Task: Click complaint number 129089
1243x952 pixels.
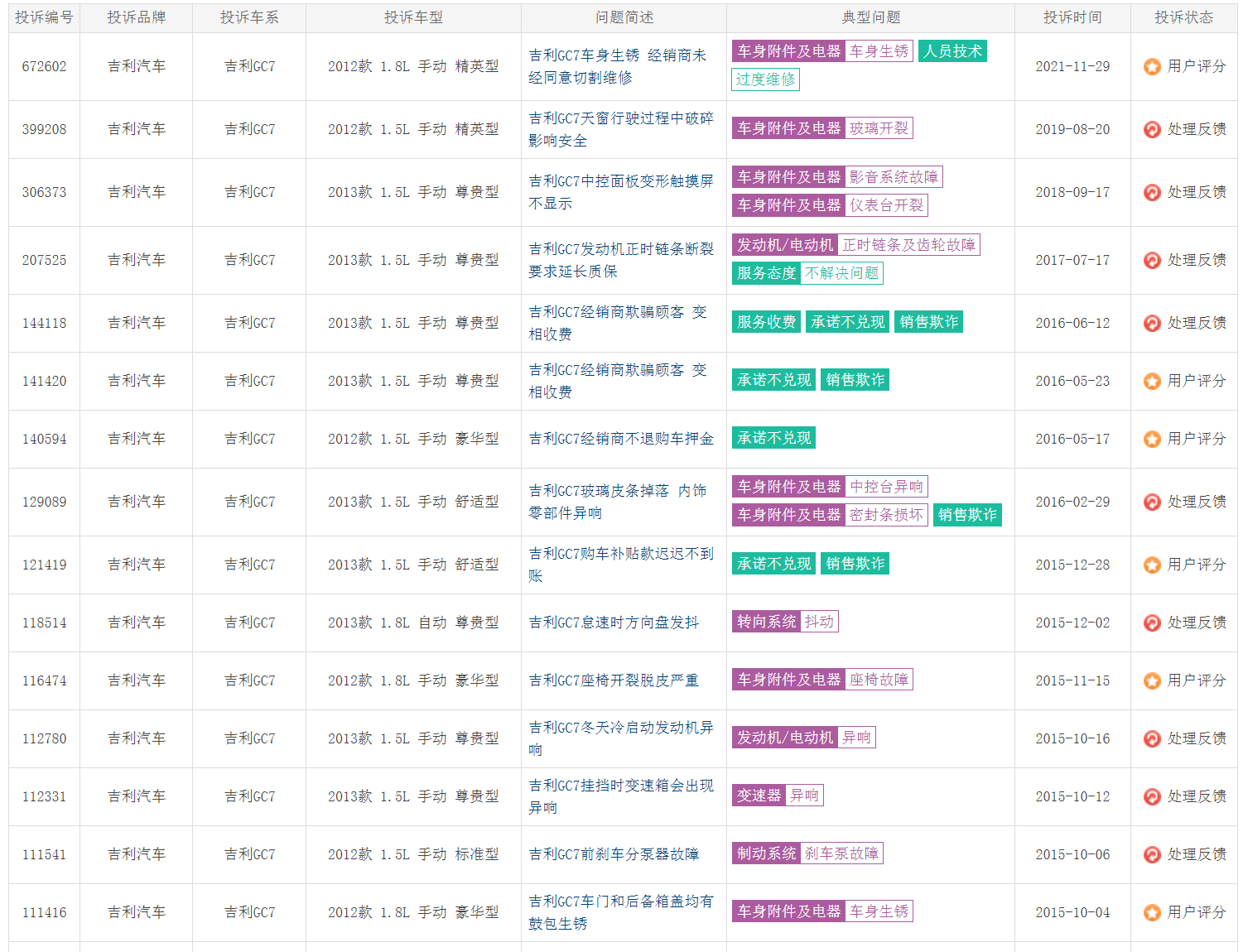Action: (44, 502)
